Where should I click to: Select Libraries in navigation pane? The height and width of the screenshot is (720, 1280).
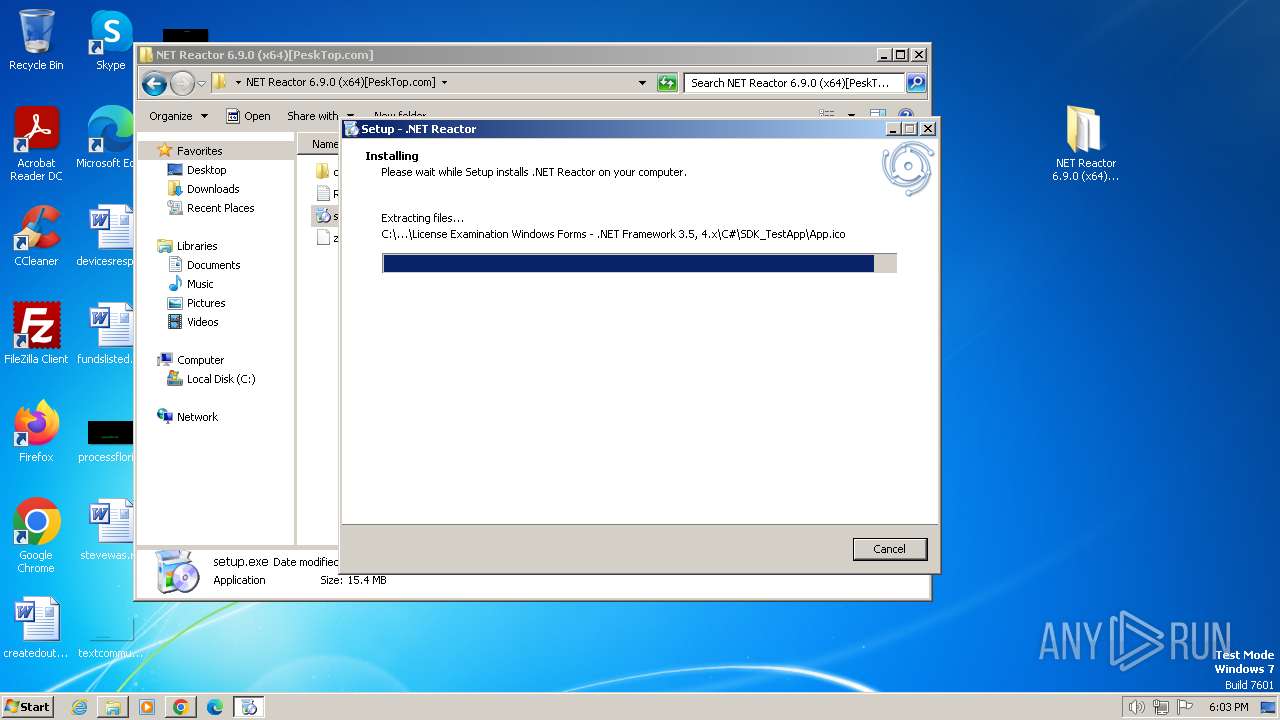coord(196,246)
